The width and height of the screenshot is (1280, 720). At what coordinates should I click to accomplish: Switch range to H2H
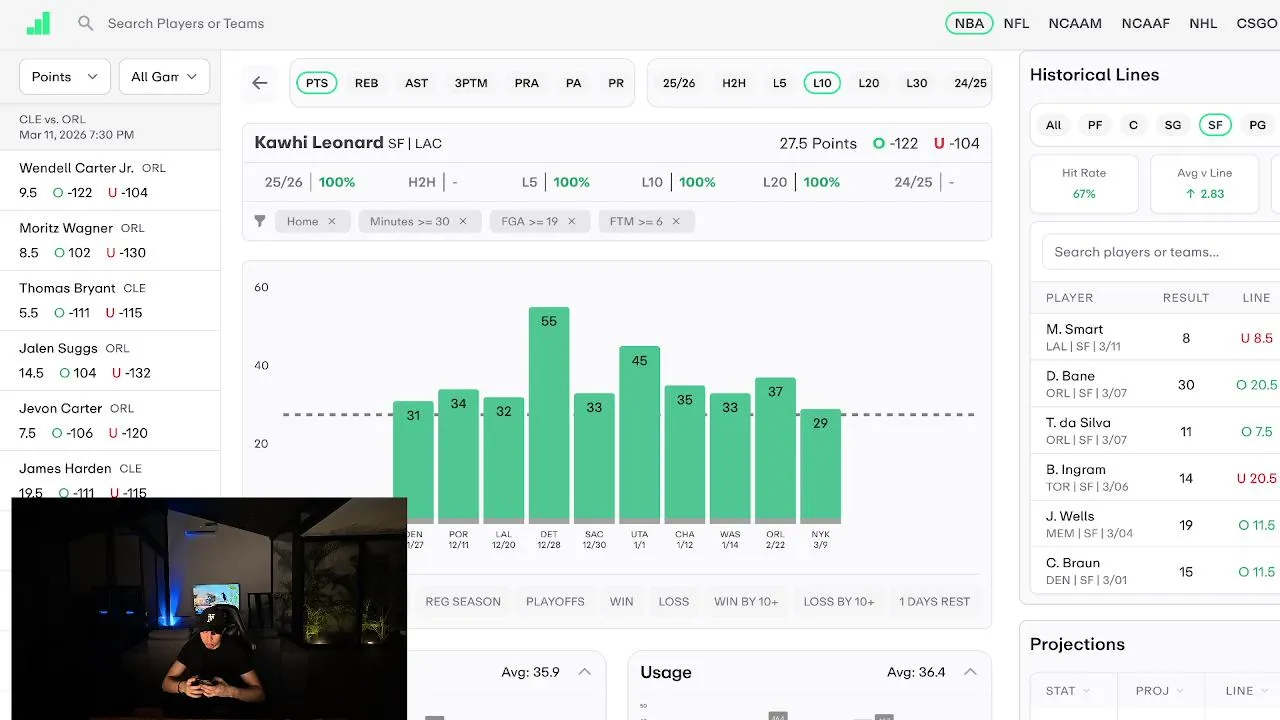click(x=734, y=83)
